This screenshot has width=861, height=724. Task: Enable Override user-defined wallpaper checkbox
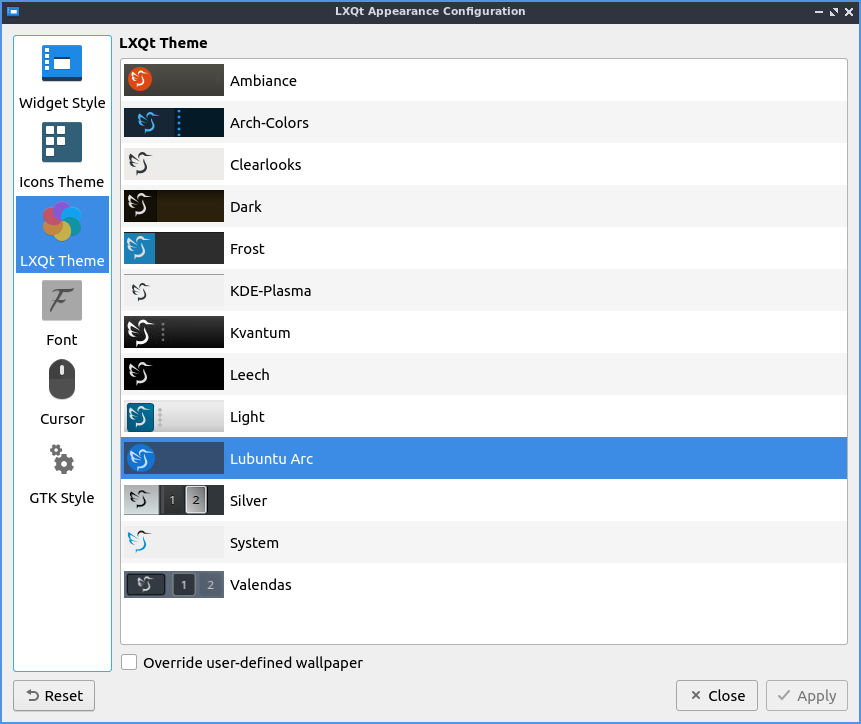pyautogui.click(x=129, y=662)
